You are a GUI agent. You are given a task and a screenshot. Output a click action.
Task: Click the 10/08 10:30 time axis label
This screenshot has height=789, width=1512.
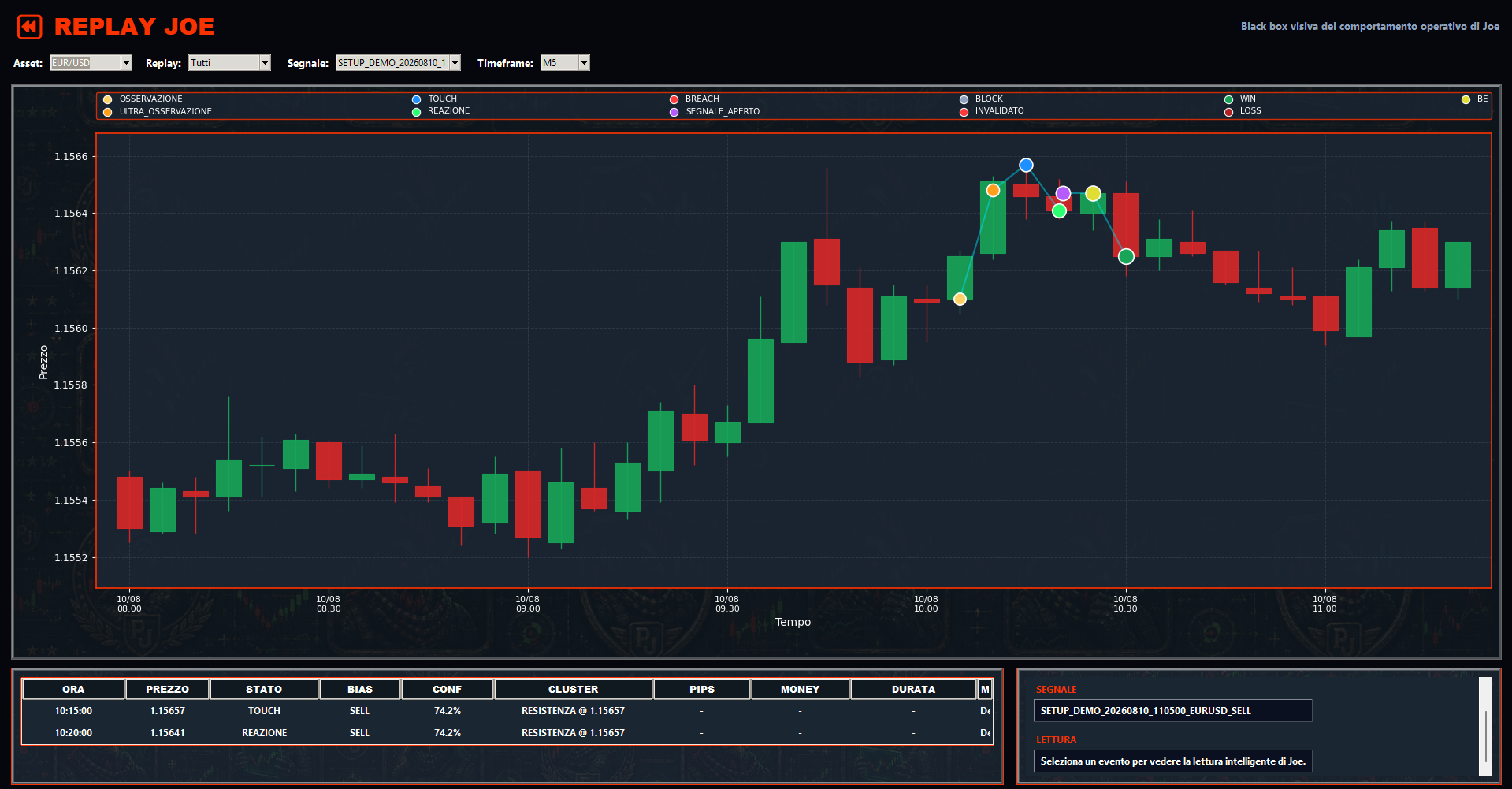pyautogui.click(x=1125, y=604)
